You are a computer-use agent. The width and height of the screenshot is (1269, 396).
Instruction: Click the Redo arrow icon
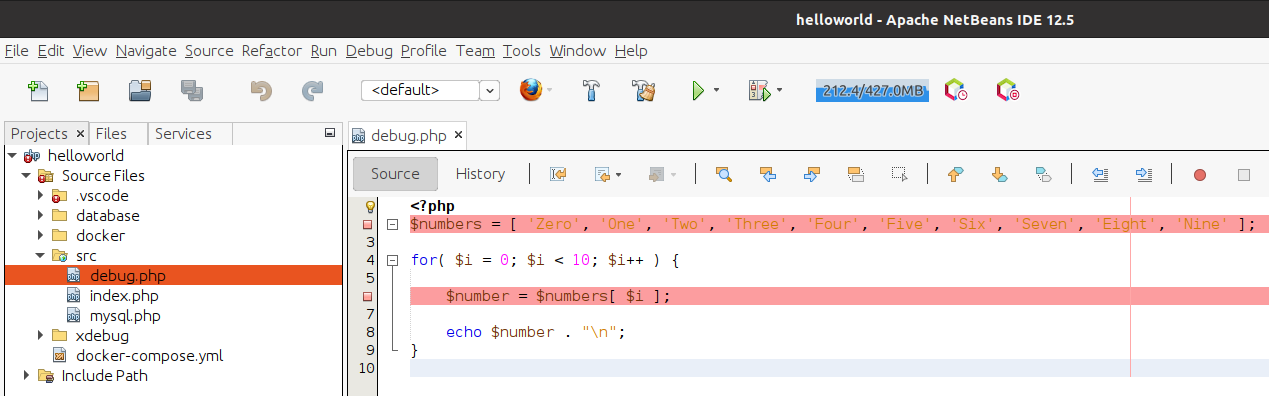click(x=312, y=91)
